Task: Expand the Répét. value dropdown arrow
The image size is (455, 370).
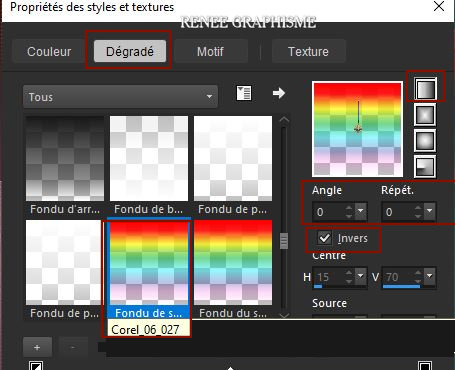Action: click(x=430, y=211)
